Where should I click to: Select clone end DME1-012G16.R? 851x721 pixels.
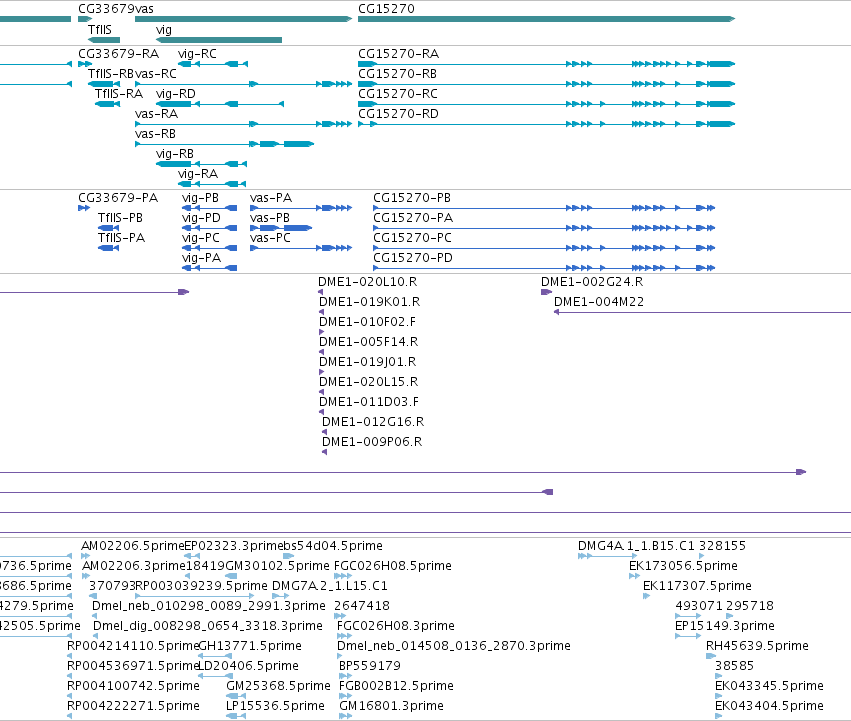point(373,422)
